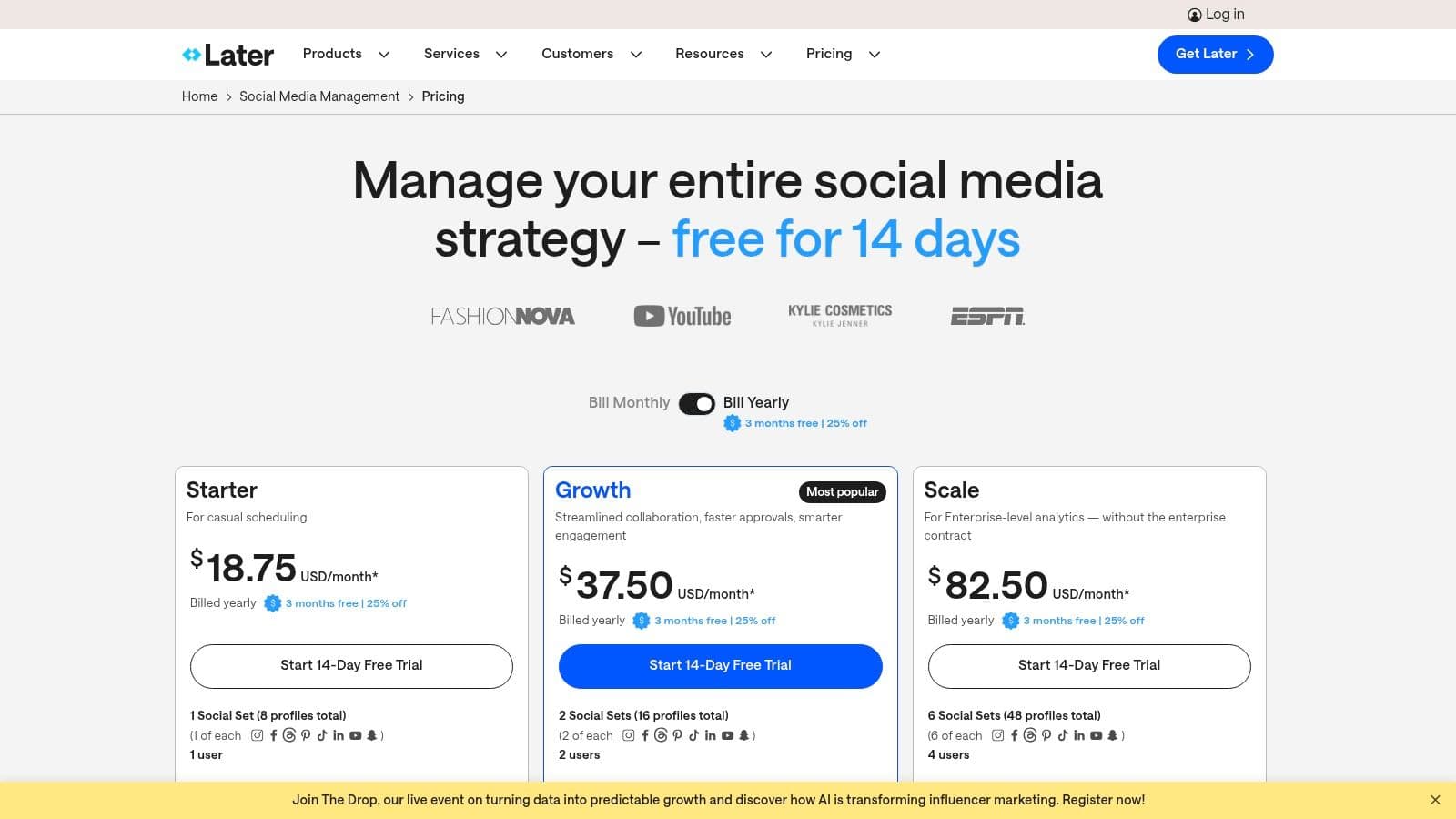Image resolution: width=1456 pixels, height=819 pixels.
Task: Select the Bill Monthly option
Action: tap(629, 403)
